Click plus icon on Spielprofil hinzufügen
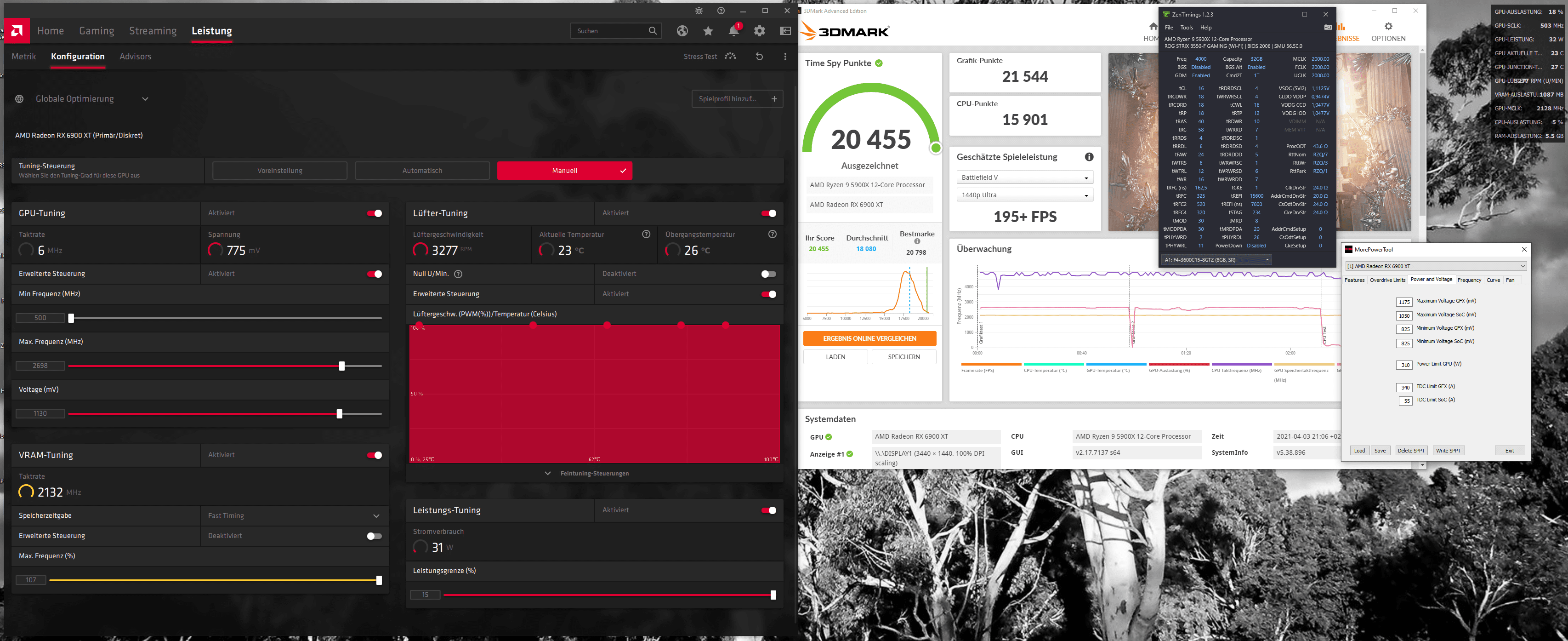The height and width of the screenshot is (641, 1568). [x=774, y=99]
